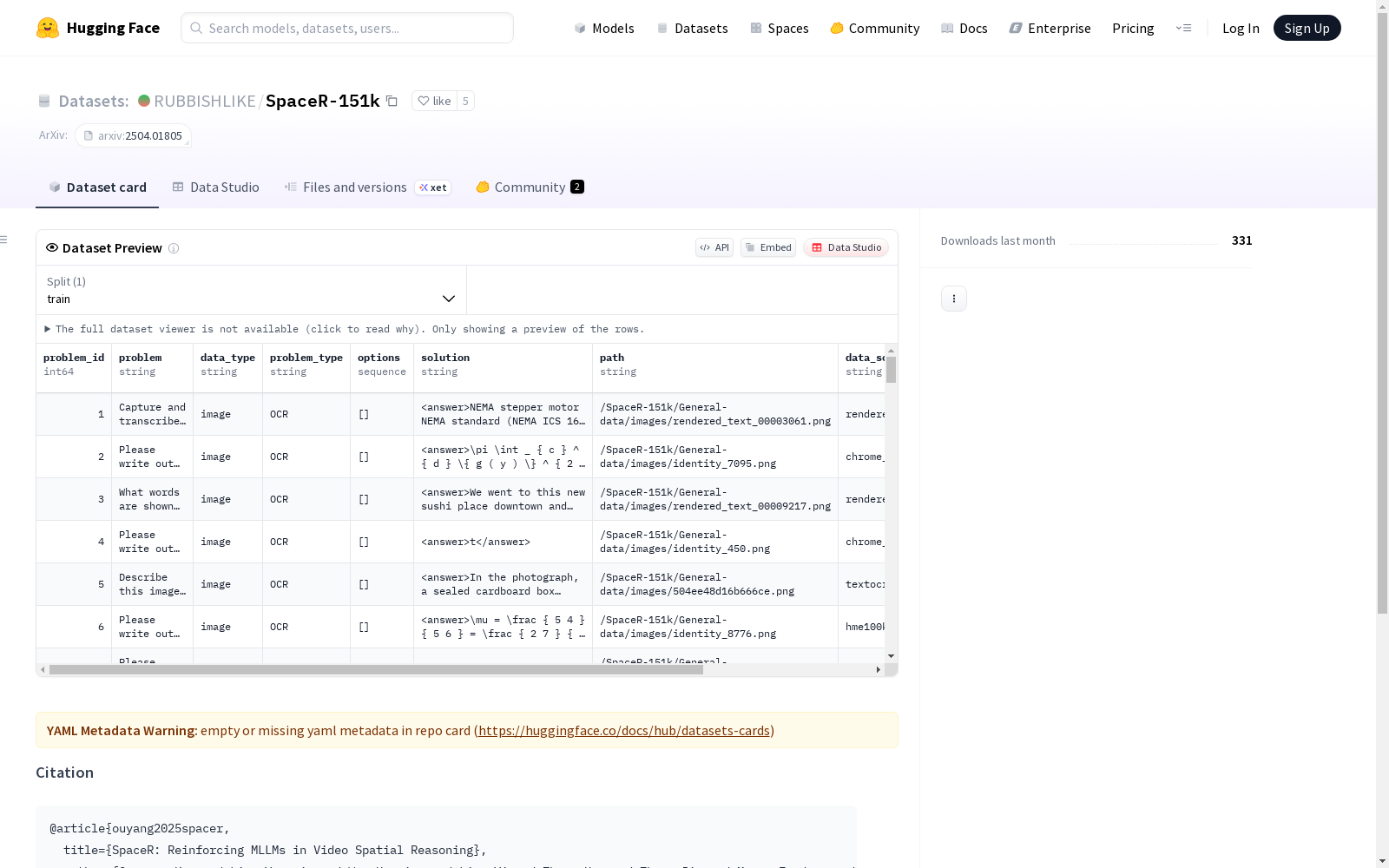Click the Sign Up button

1307,28
